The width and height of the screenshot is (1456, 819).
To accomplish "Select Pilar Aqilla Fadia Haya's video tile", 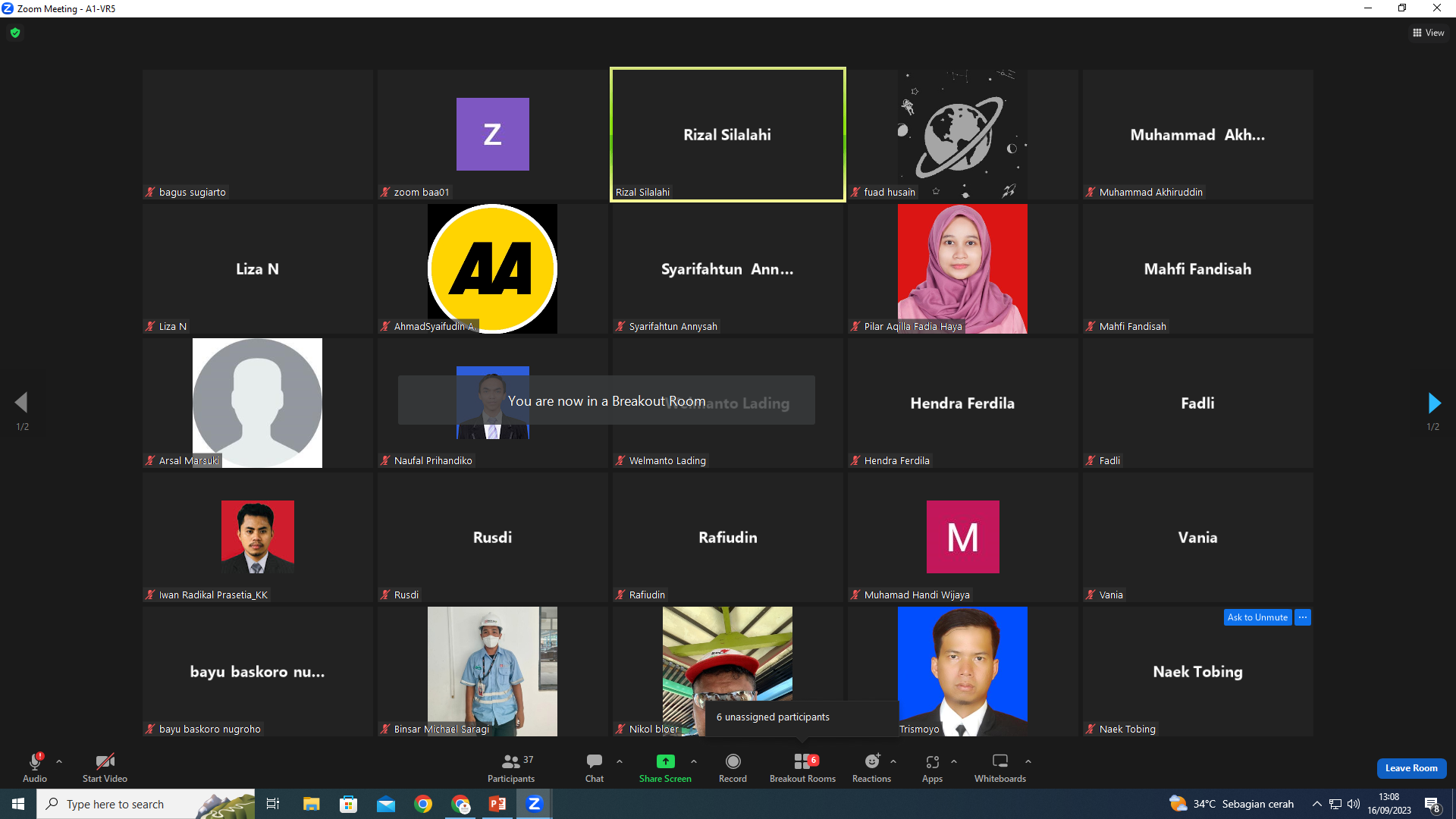I will pyautogui.click(x=963, y=269).
